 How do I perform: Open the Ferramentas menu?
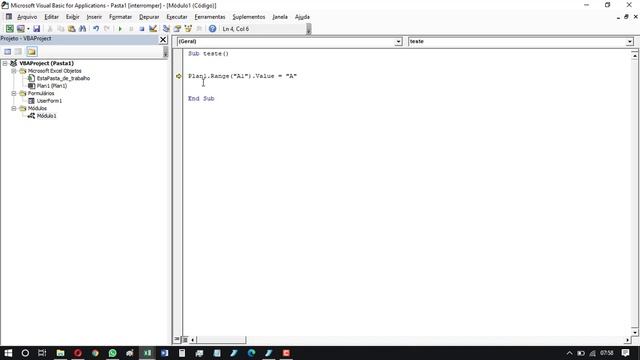[x=210, y=17]
